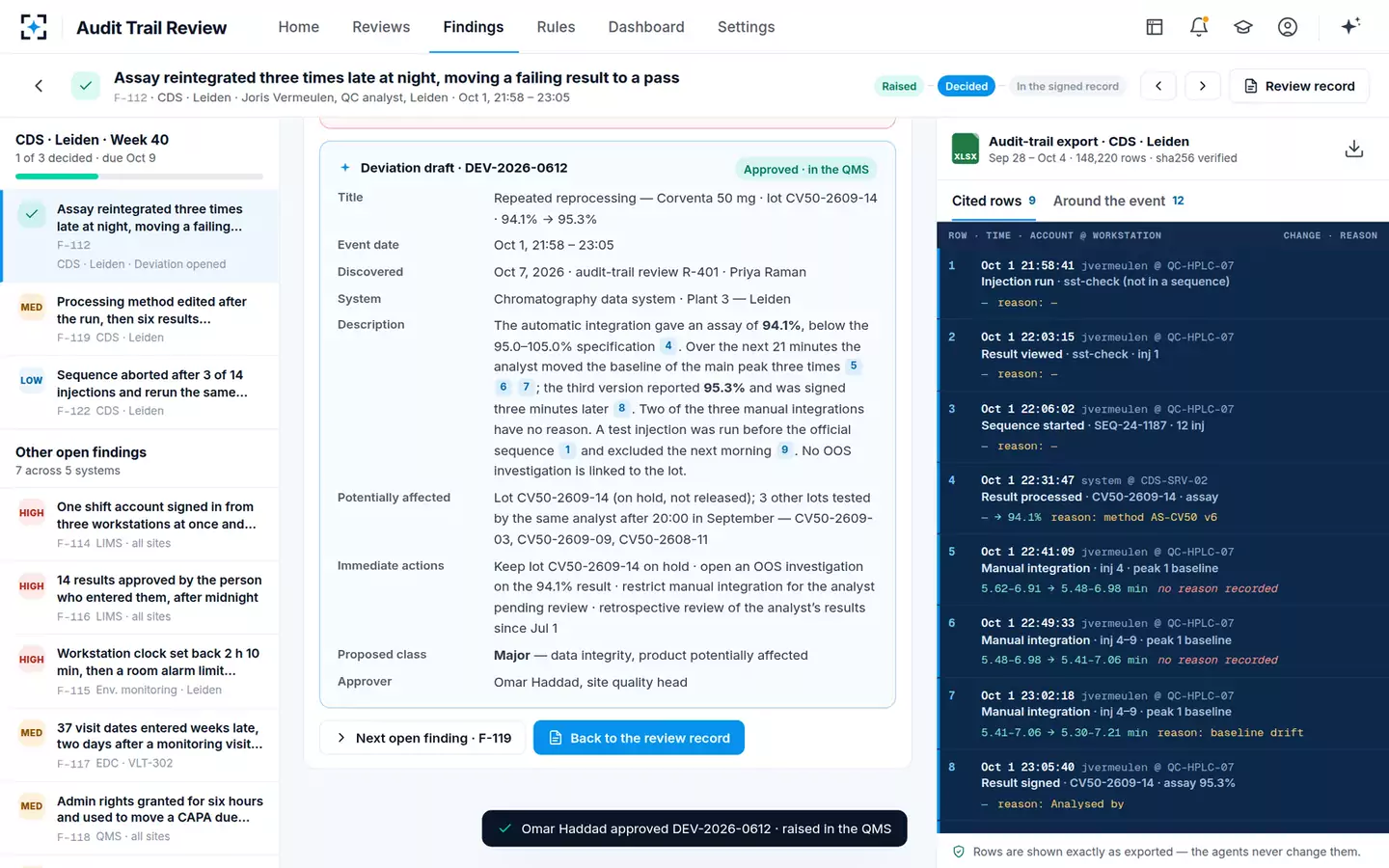The width and height of the screenshot is (1389, 868).
Task: Select audit row 5 Manual integration 22:41:09
Action: (1162, 570)
